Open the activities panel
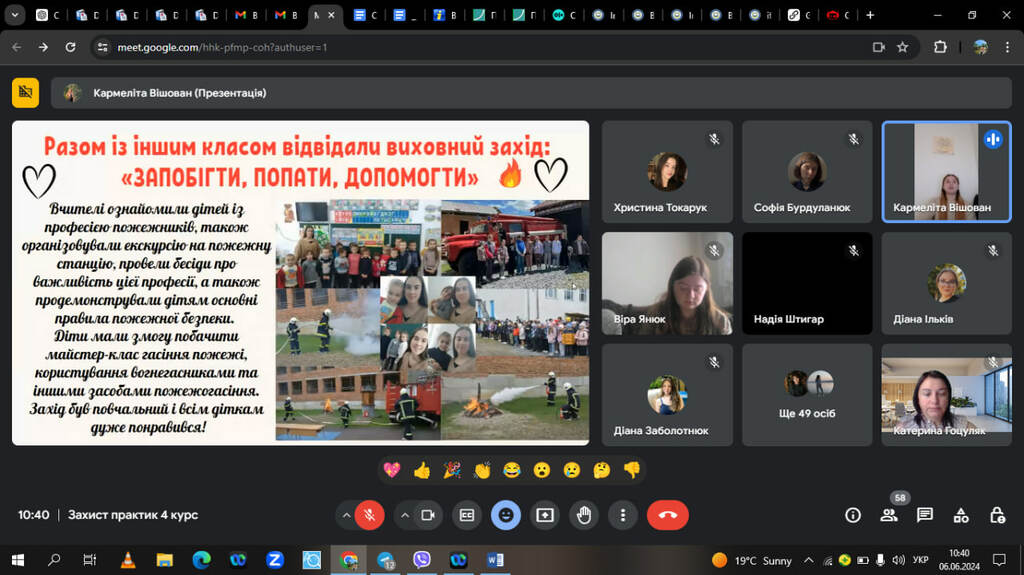Screen dimensions: 1024x575 point(961,515)
